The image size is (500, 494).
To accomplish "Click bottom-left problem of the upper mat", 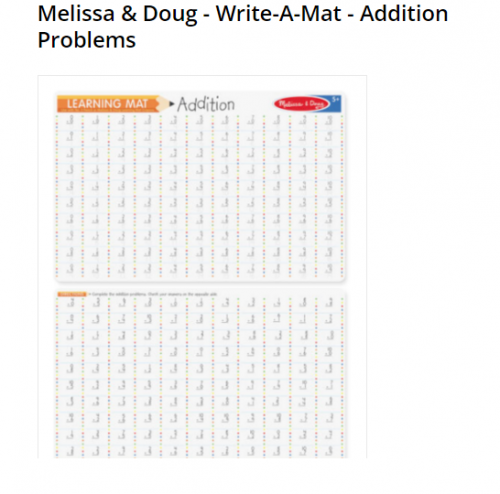I will pos(70,269).
